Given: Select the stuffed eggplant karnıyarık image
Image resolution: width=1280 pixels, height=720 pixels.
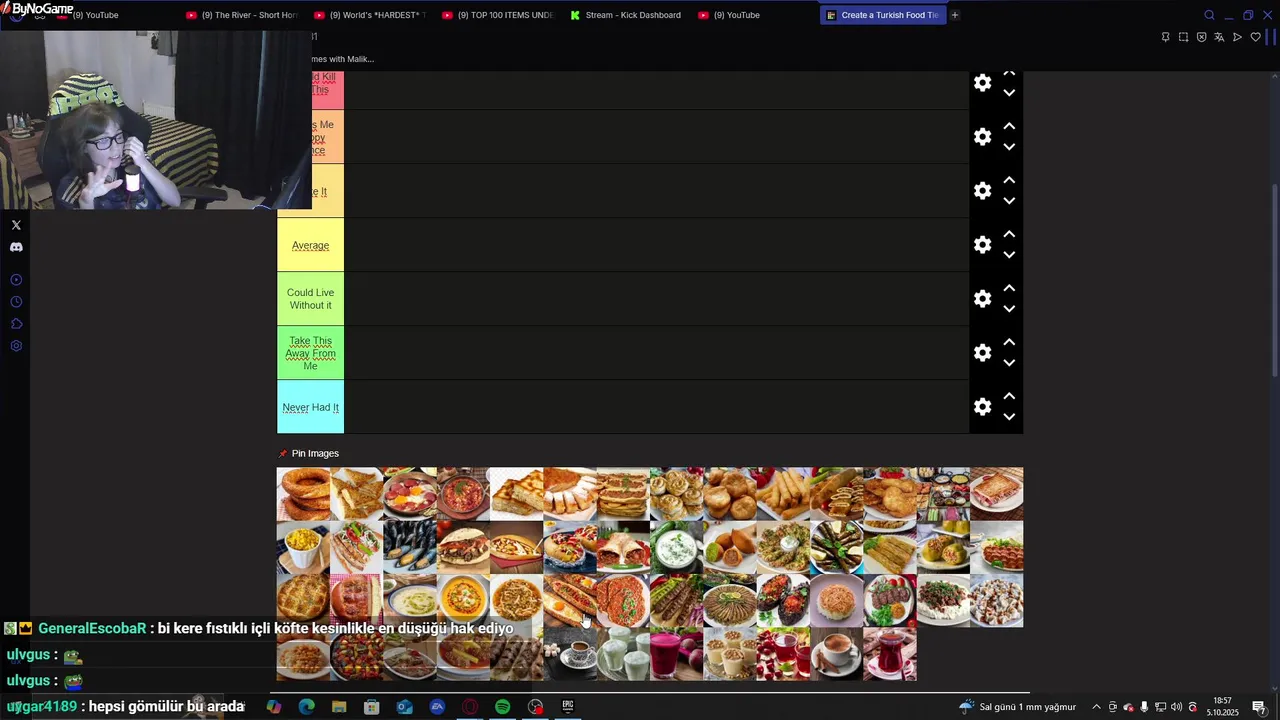Looking at the screenshot, I should (783, 600).
